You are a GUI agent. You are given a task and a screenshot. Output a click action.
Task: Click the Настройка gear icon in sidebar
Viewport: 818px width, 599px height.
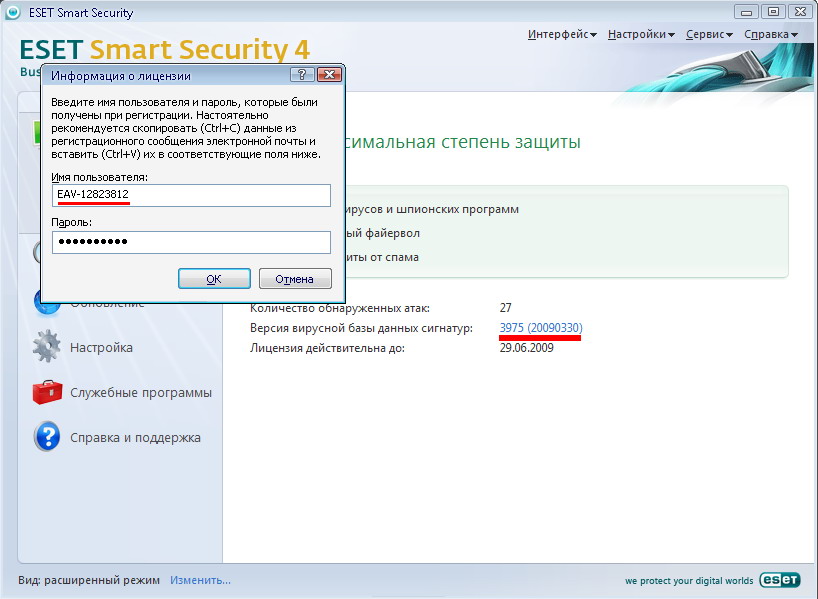click(x=47, y=348)
